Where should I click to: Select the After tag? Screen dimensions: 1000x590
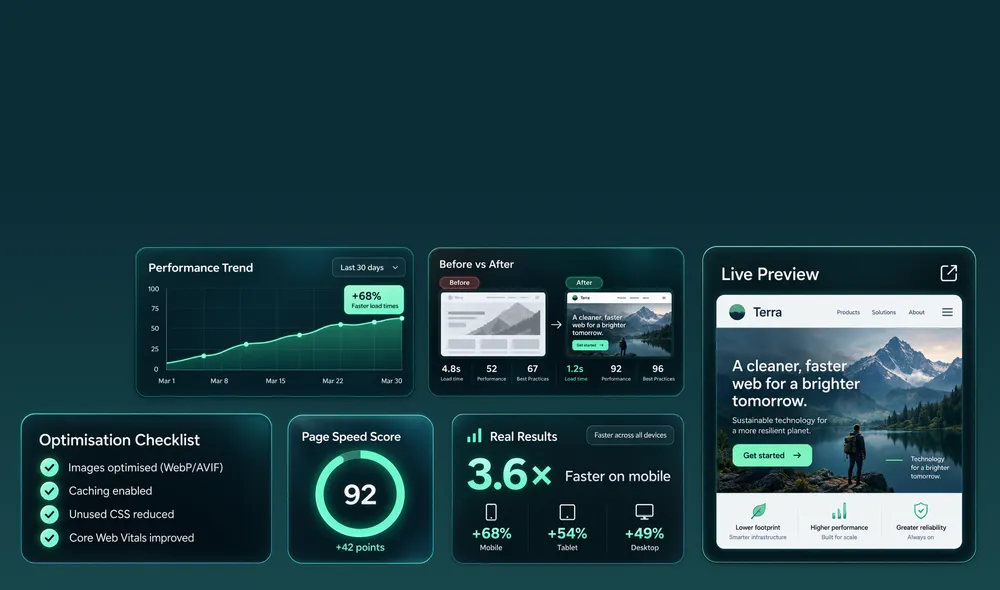point(584,283)
